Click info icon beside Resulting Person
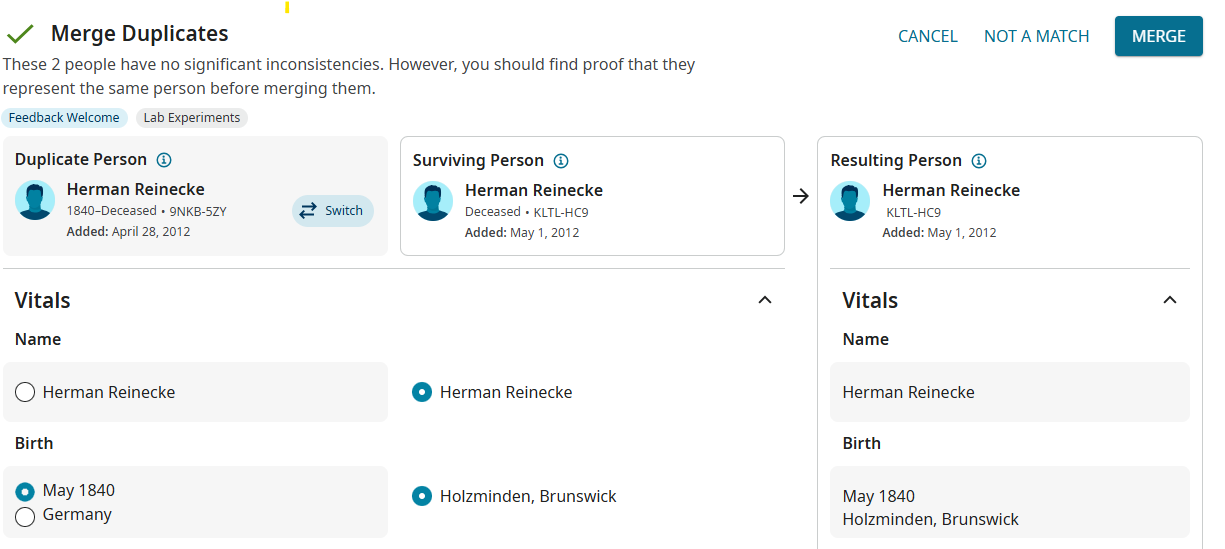The width and height of the screenshot is (1225, 549). click(x=979, y=161)
